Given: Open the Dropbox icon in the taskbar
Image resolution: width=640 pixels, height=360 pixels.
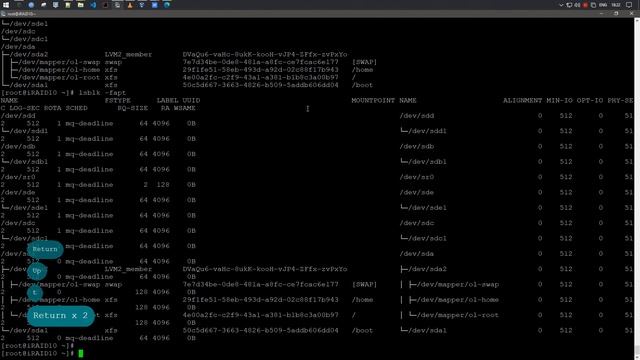Looking at the screenshot, I should (x=142, y=5).
